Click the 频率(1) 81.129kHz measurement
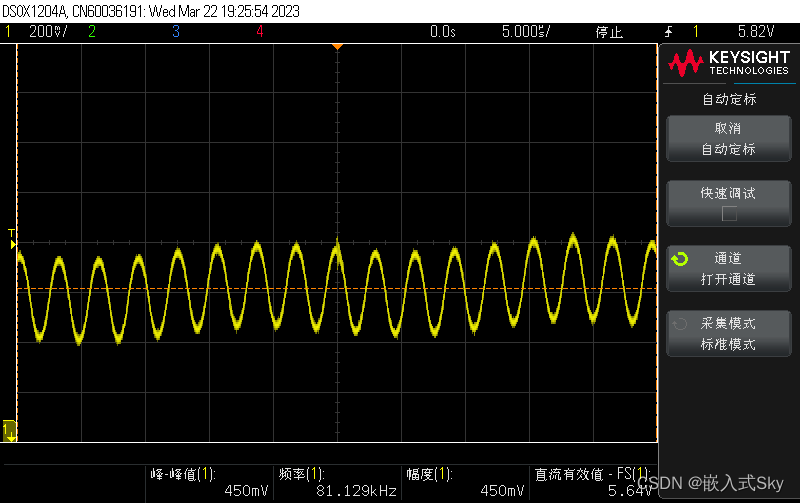This screenshot has height=503, width=800. click(337, 483)
